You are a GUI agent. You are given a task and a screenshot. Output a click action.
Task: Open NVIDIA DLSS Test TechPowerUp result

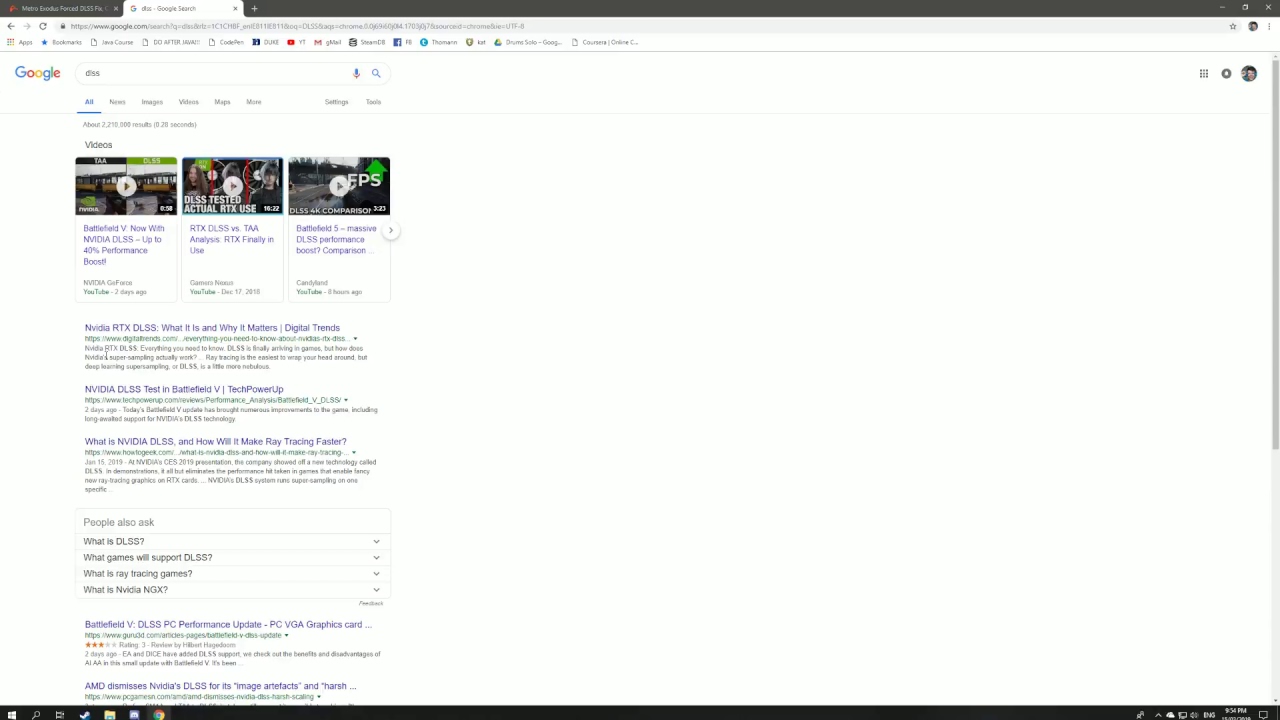pos(184,389)
